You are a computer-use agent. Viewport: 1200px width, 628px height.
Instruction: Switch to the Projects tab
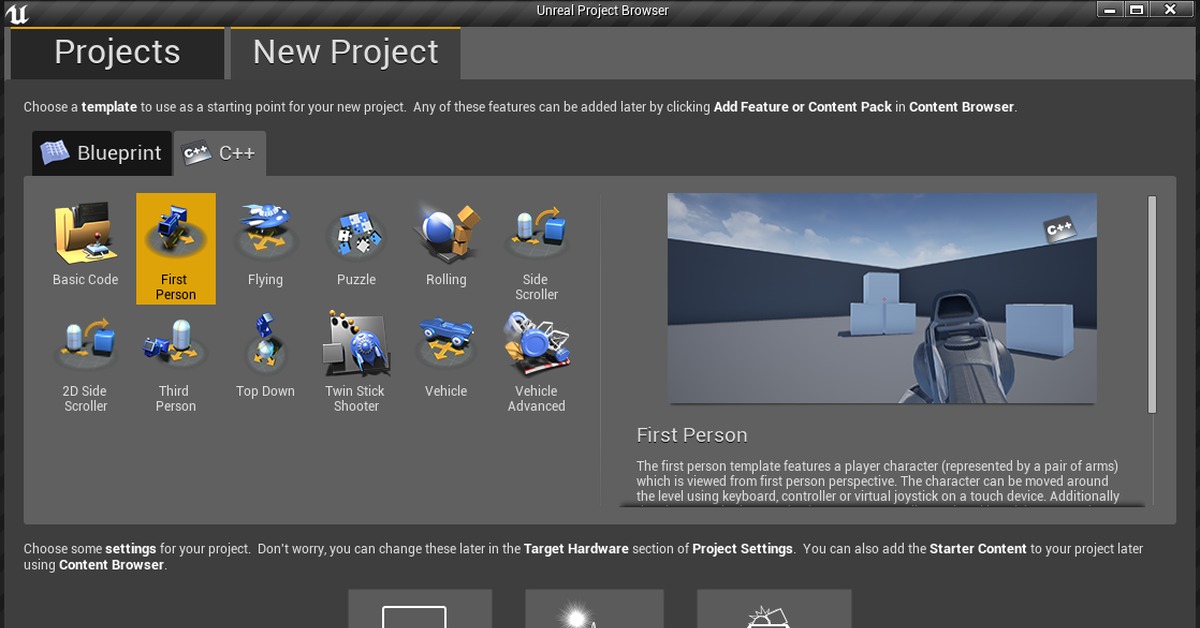pyautogui.click(x=117, y=52)
